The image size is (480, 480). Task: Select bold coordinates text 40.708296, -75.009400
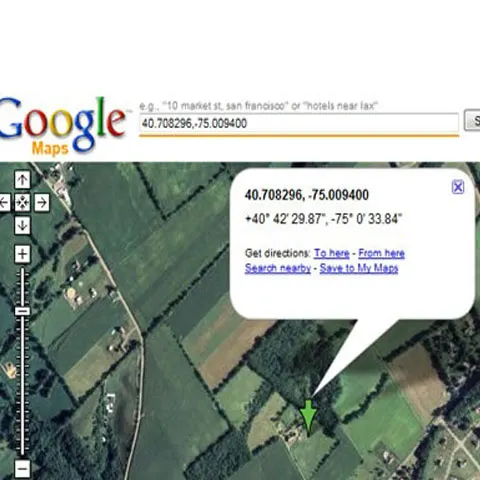click(307, 195)
